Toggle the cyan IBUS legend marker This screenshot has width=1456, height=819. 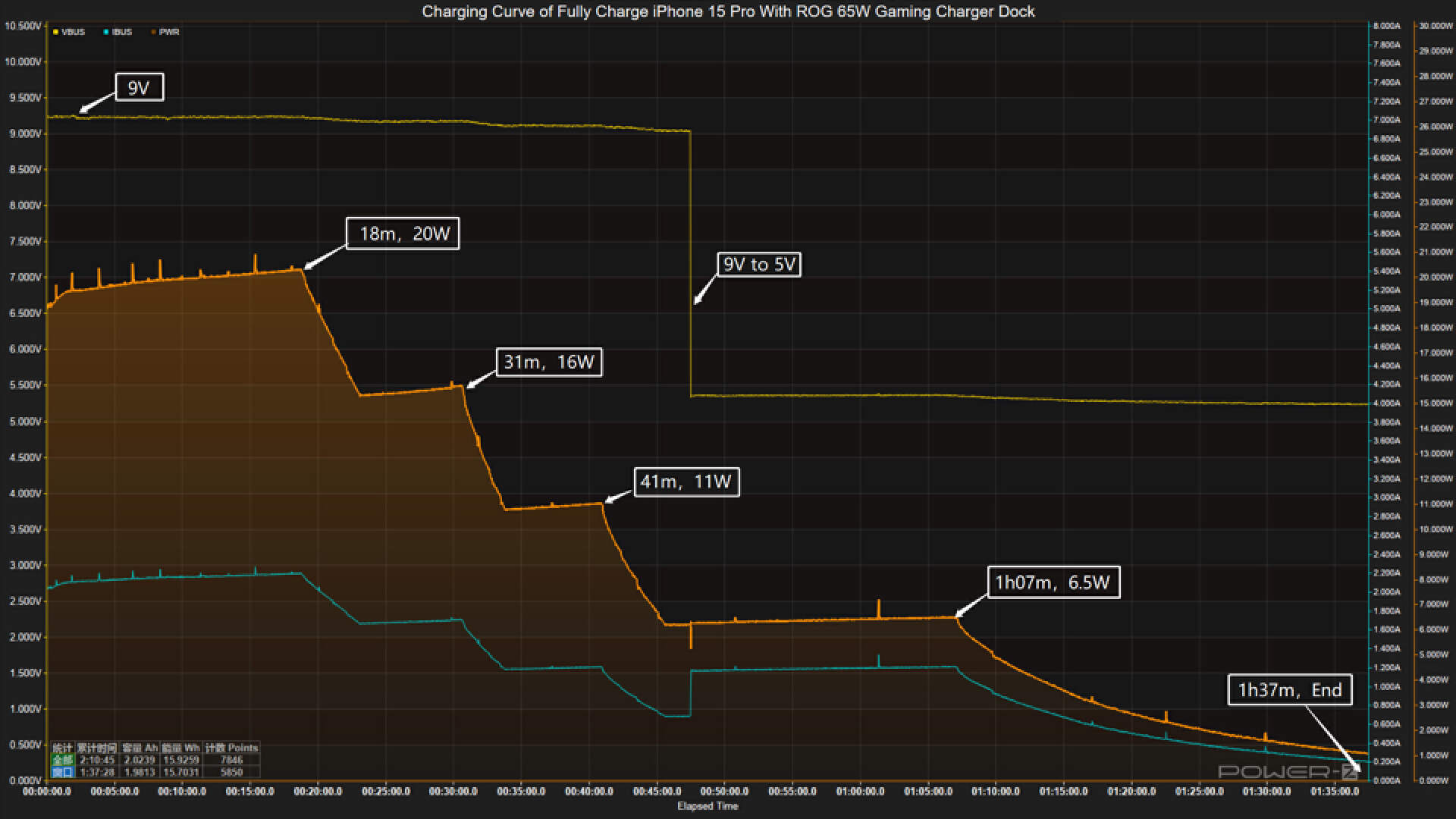coord(106,32)
